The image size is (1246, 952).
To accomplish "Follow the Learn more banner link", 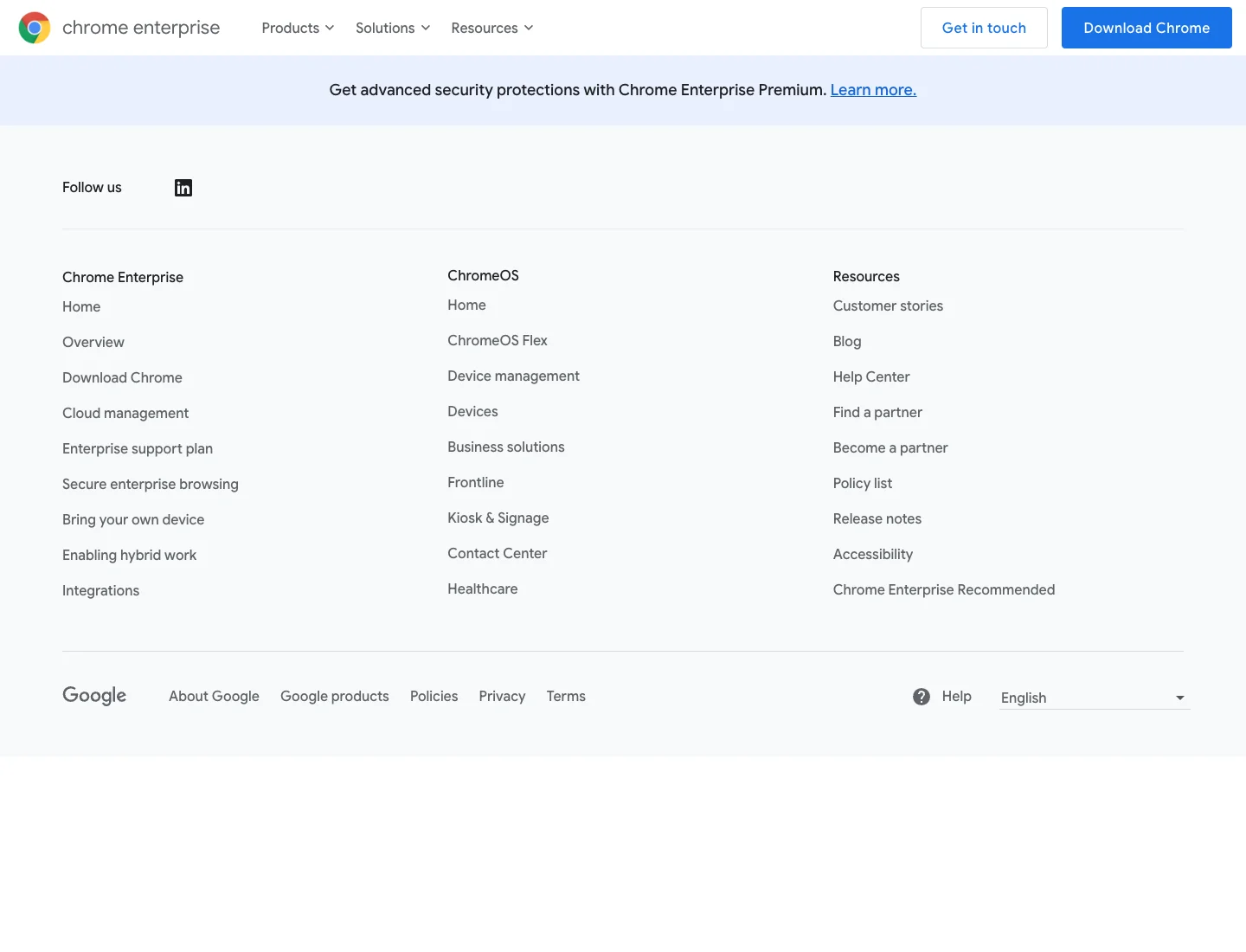I will 873,90.
